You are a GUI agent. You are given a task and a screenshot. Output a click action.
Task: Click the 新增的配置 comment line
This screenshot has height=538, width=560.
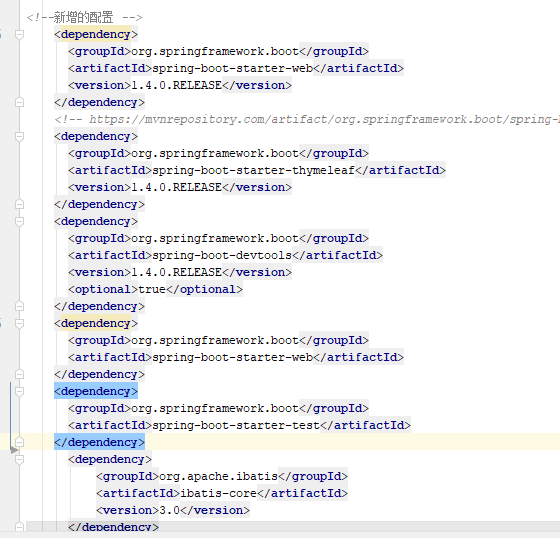[x=84, y=17]
